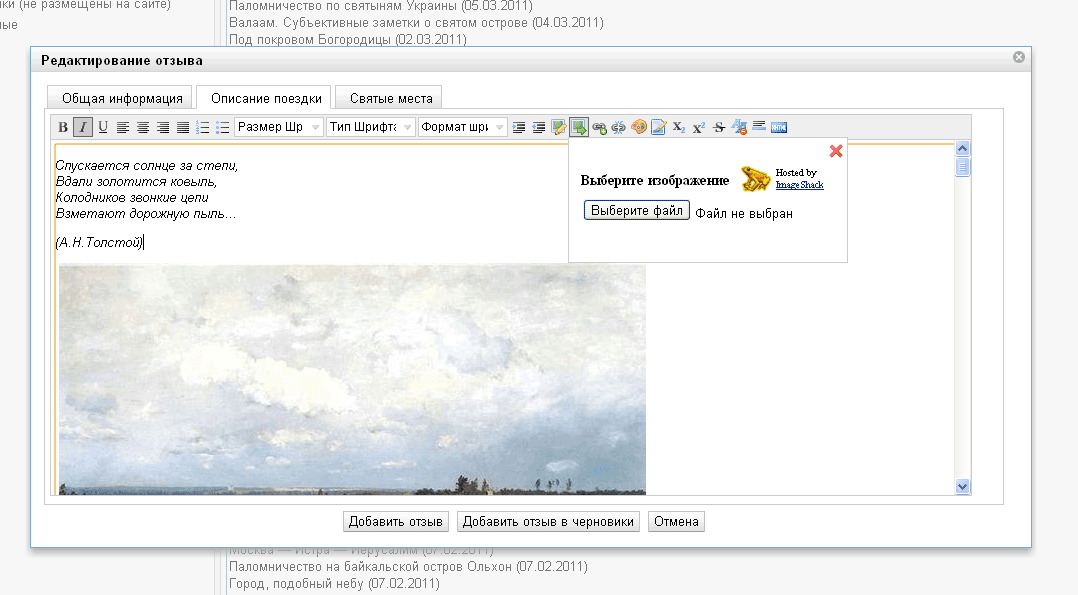Screen dimensions: 1078x595
Task: Click Добавить отзыв в черновики button
Action: click(x=549, y=522)
